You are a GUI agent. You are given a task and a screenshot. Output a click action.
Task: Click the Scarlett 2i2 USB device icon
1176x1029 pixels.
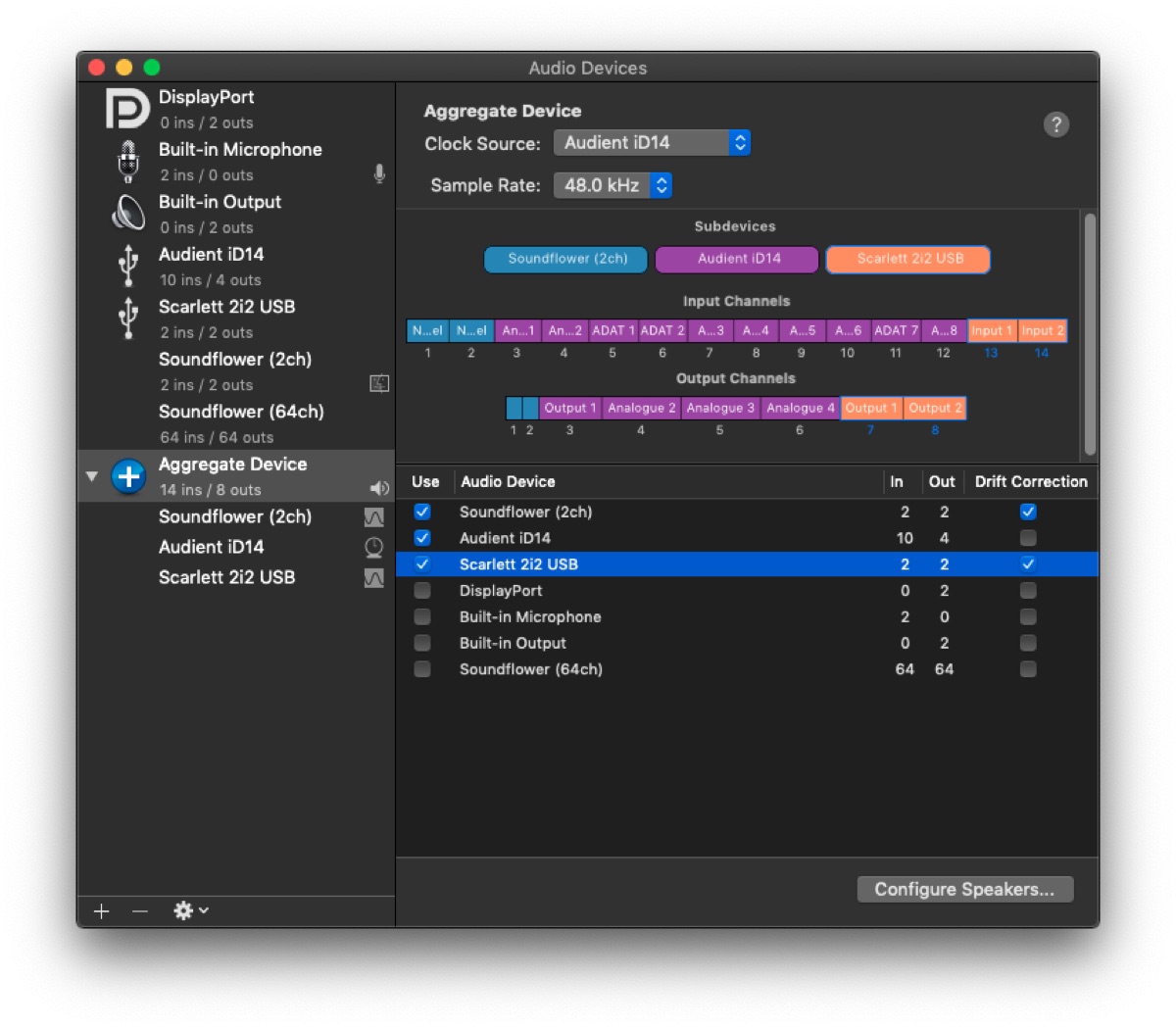point(128,318)
